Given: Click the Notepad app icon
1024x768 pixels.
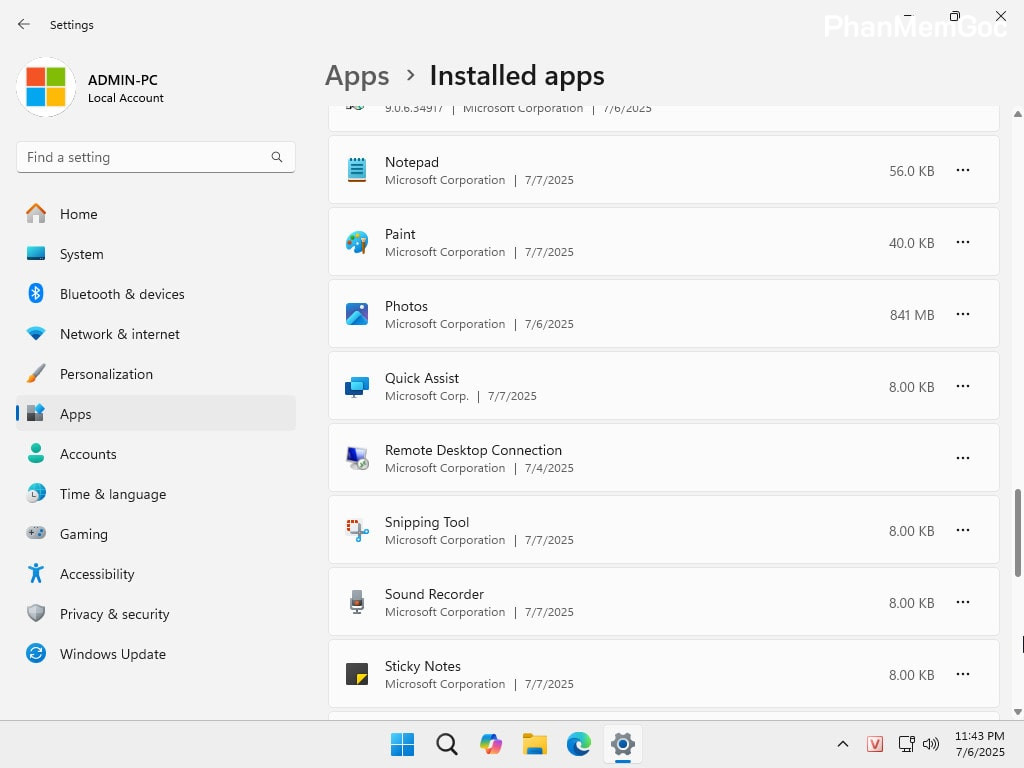Looking at the screenshot, I should click(357, 170).
